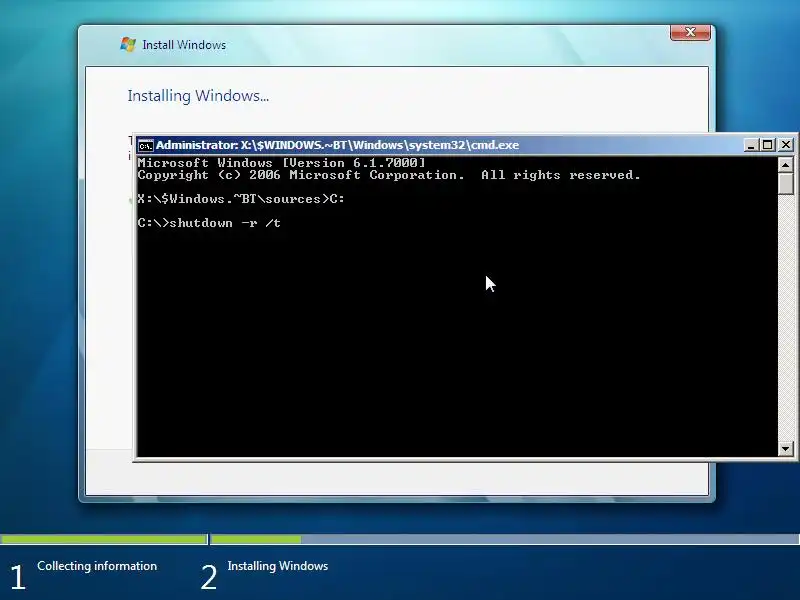Image resolution: width=800 pixels, height=600 pixels.
Task: Click the cmd scrollbar up arrow
Action: click(785, 165)
